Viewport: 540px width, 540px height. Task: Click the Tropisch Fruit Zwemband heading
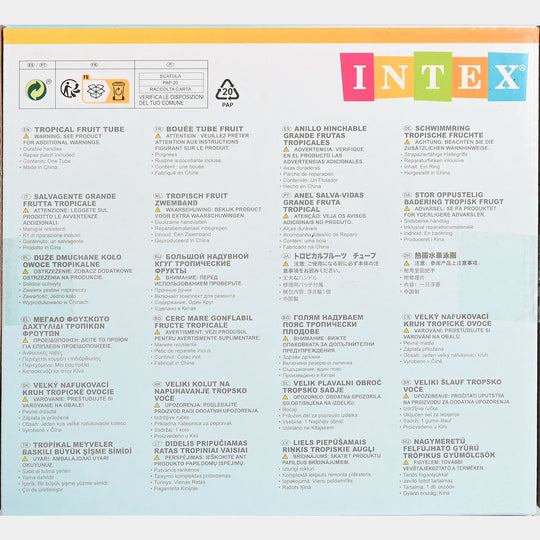(x=191, y=199)
